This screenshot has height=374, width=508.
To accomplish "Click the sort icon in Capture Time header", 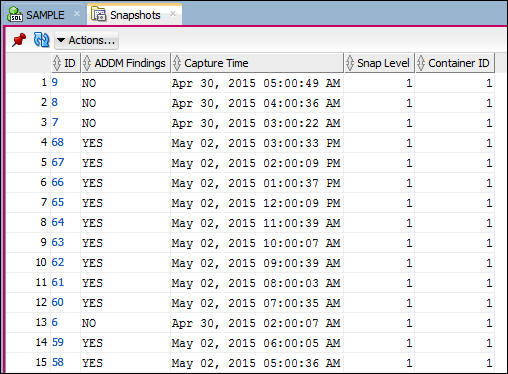I will pos(177,63).
